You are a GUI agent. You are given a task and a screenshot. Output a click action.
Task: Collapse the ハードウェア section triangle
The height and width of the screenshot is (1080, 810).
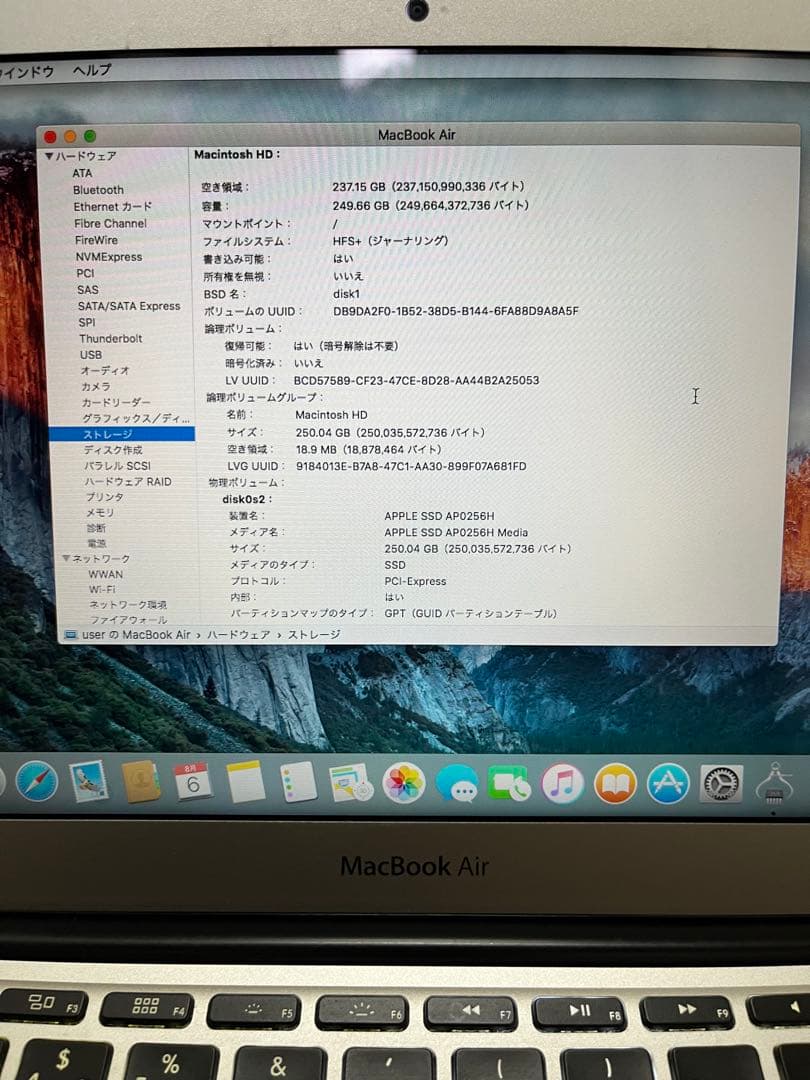tap(47, 157)
